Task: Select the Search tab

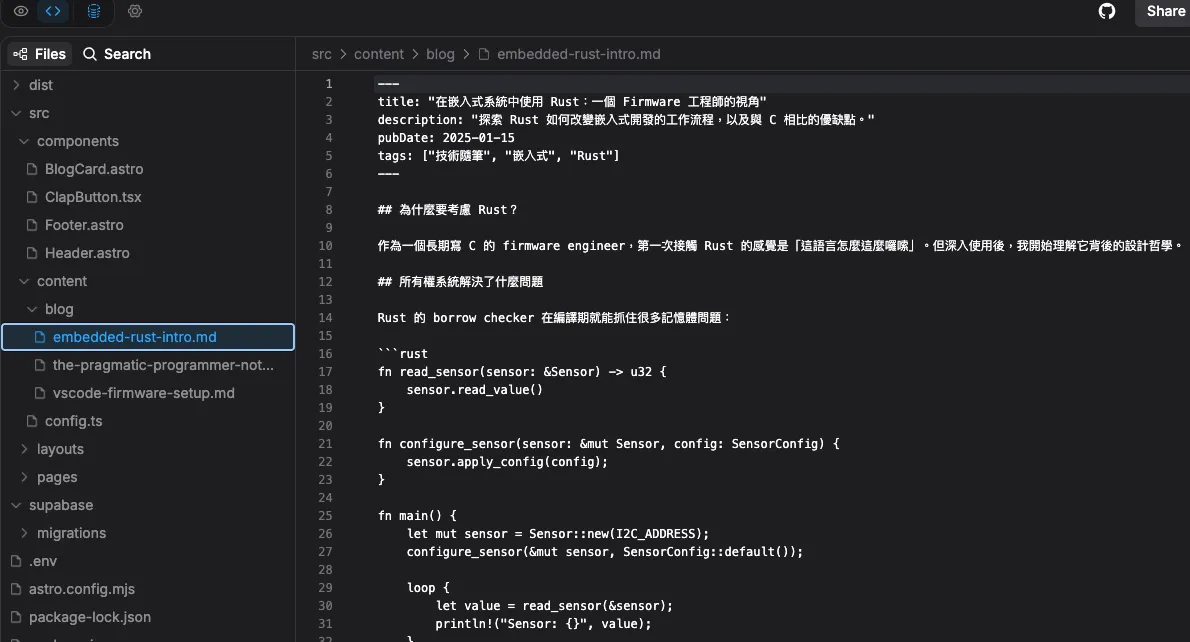Action: pos(117,54)
